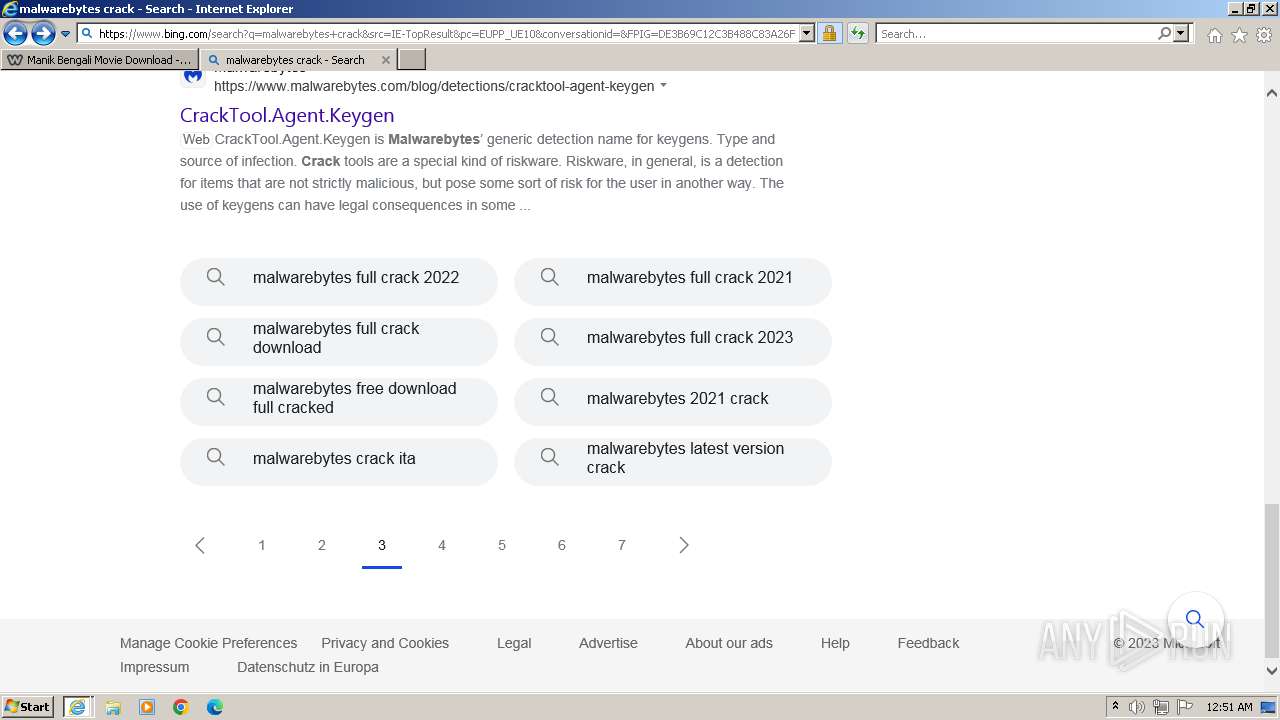
Task: Refresh the page using the refresh icon
Action: (x=857, y=34)
